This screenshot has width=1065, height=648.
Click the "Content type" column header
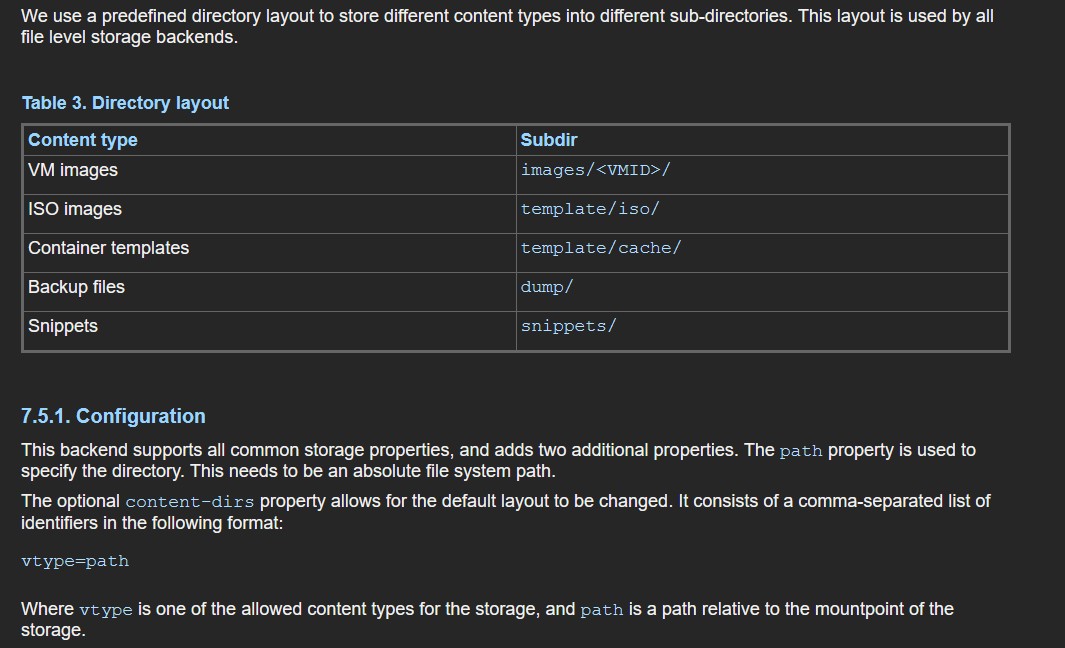(x=83, y=140)
